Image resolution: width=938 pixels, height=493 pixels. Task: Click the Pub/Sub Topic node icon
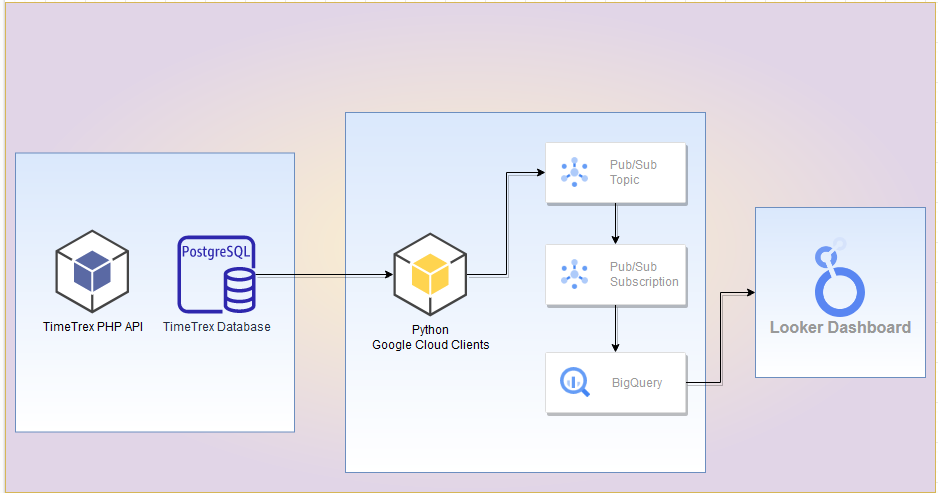point(575,173)
